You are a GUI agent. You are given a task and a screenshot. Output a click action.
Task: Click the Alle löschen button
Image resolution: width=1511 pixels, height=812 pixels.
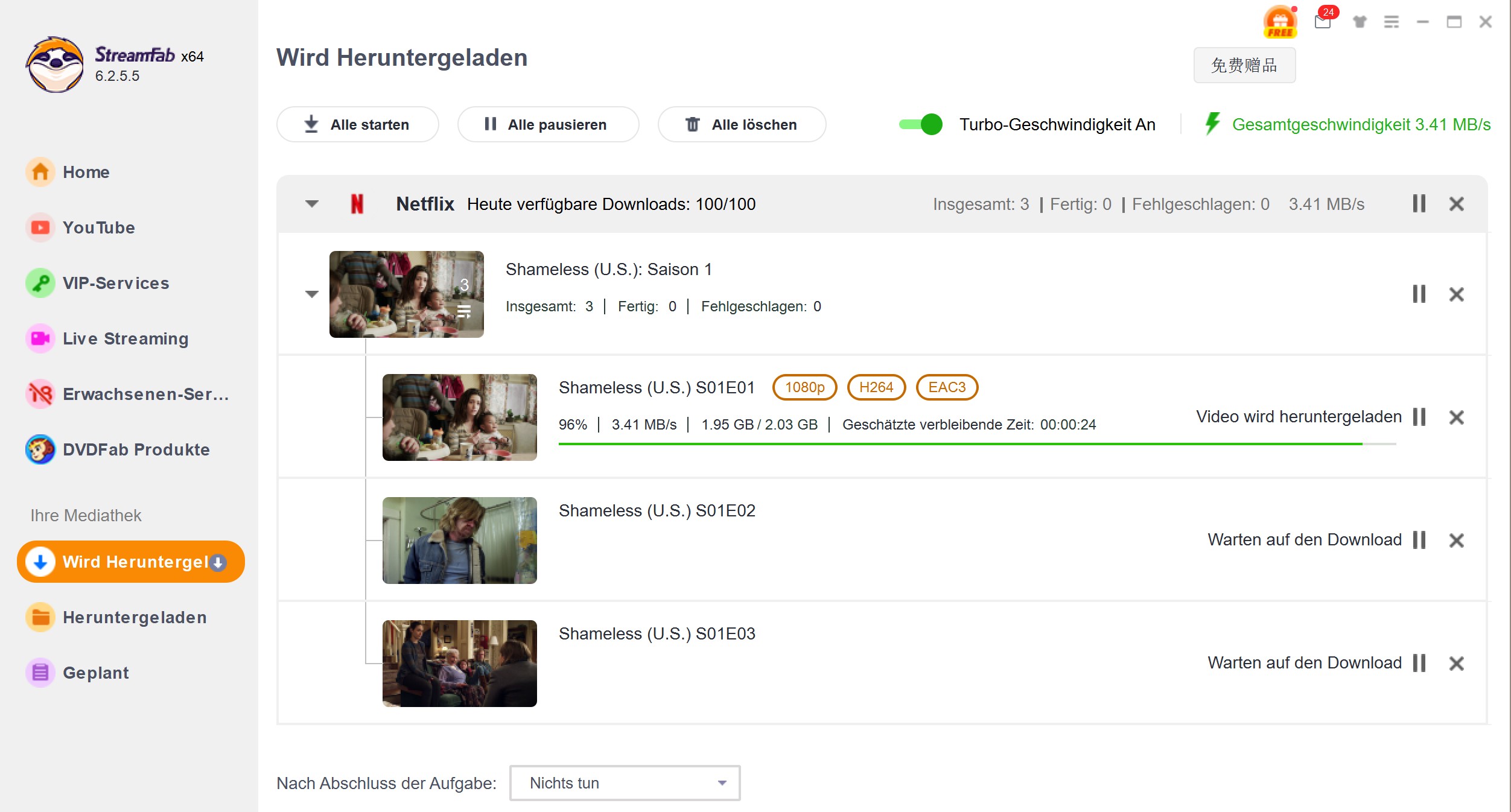point(741,124)
